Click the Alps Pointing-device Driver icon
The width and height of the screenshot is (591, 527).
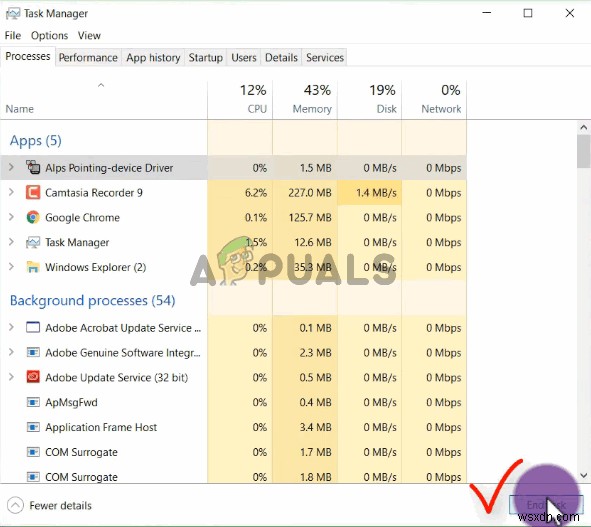coord(33,167)
